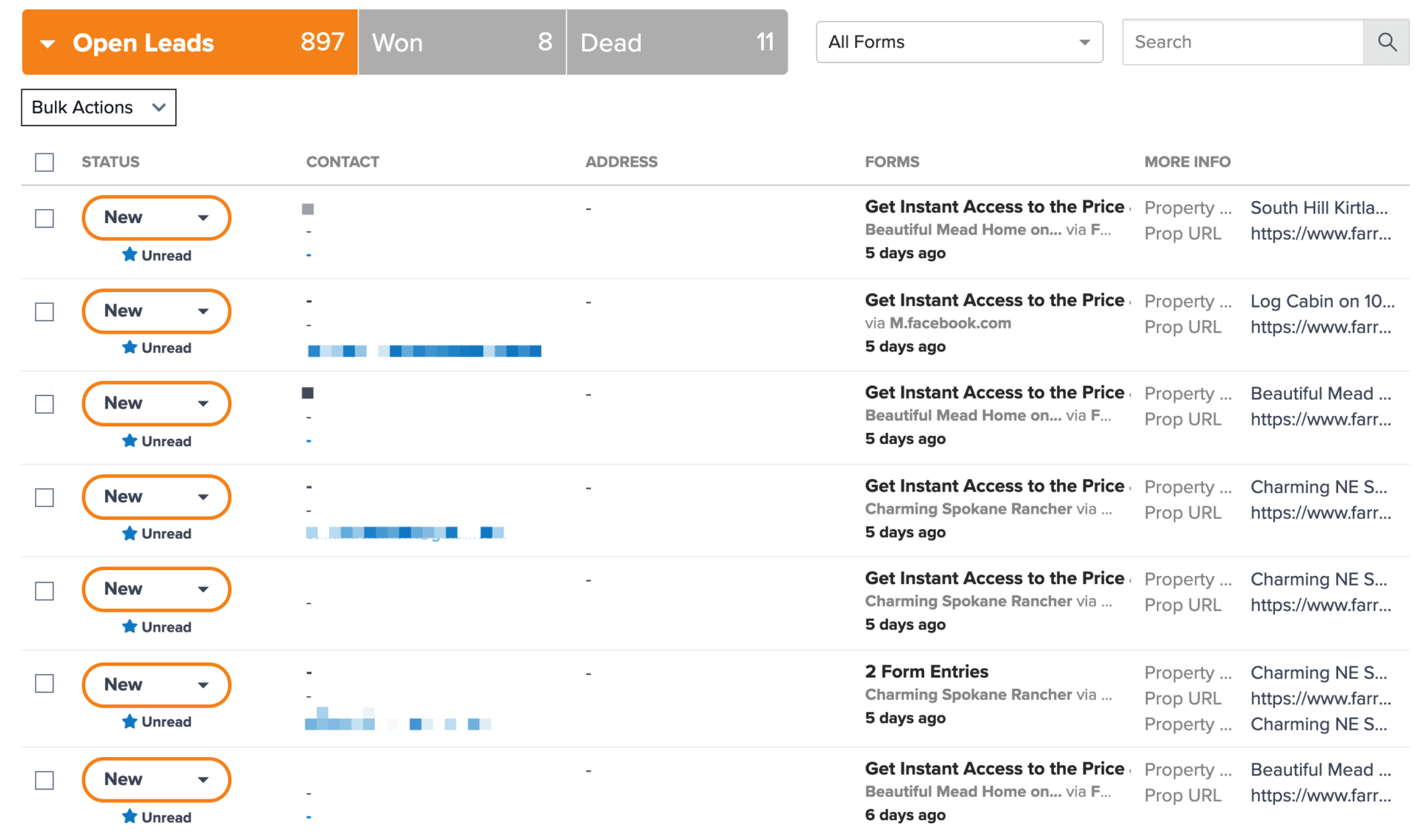The height and width of the screenshot is (840, 1424).
Task: Check the Log Cabin lead's checkbox
Action: [44, 311]
